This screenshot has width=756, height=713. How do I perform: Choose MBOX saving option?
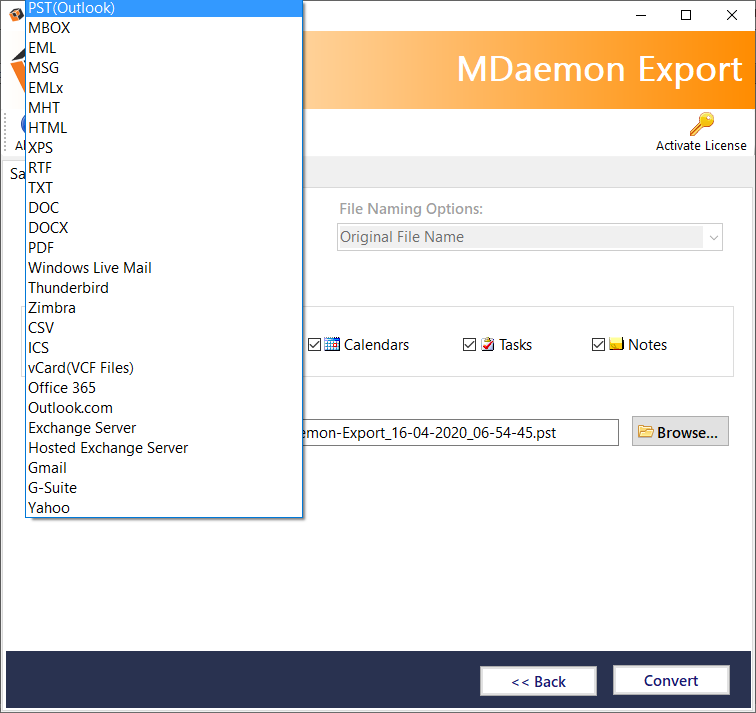point(164,28)
